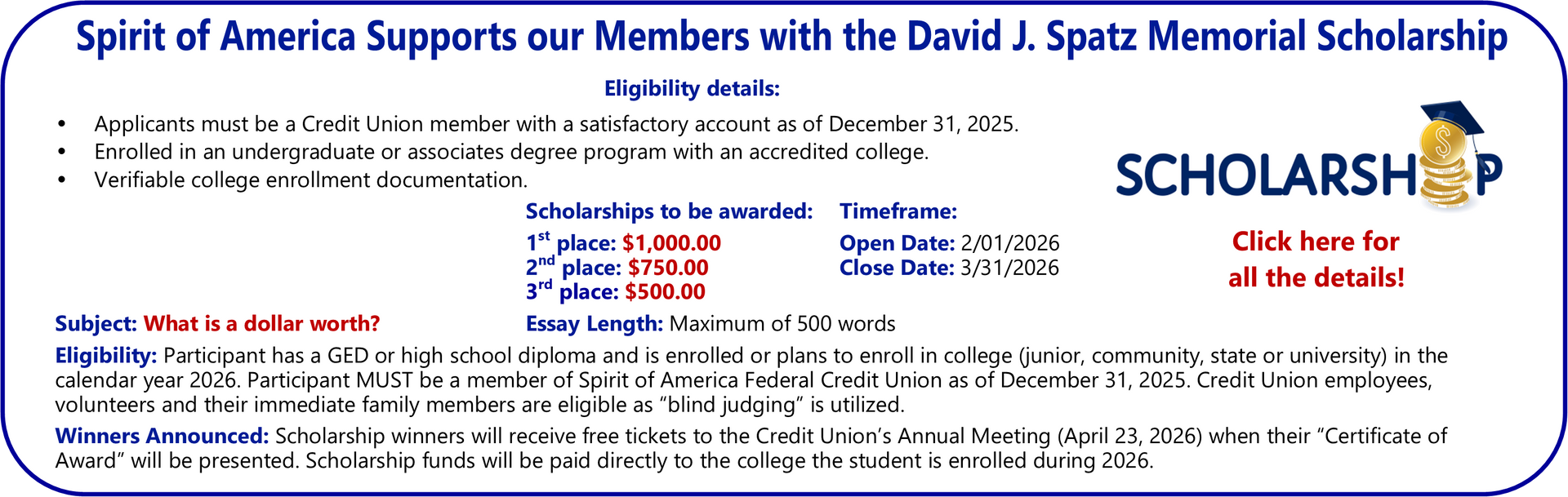Screen dimensions: 1568x497
Task: Click the bold 'Eligibility:' paragraph label
Action: click(105, 356)
